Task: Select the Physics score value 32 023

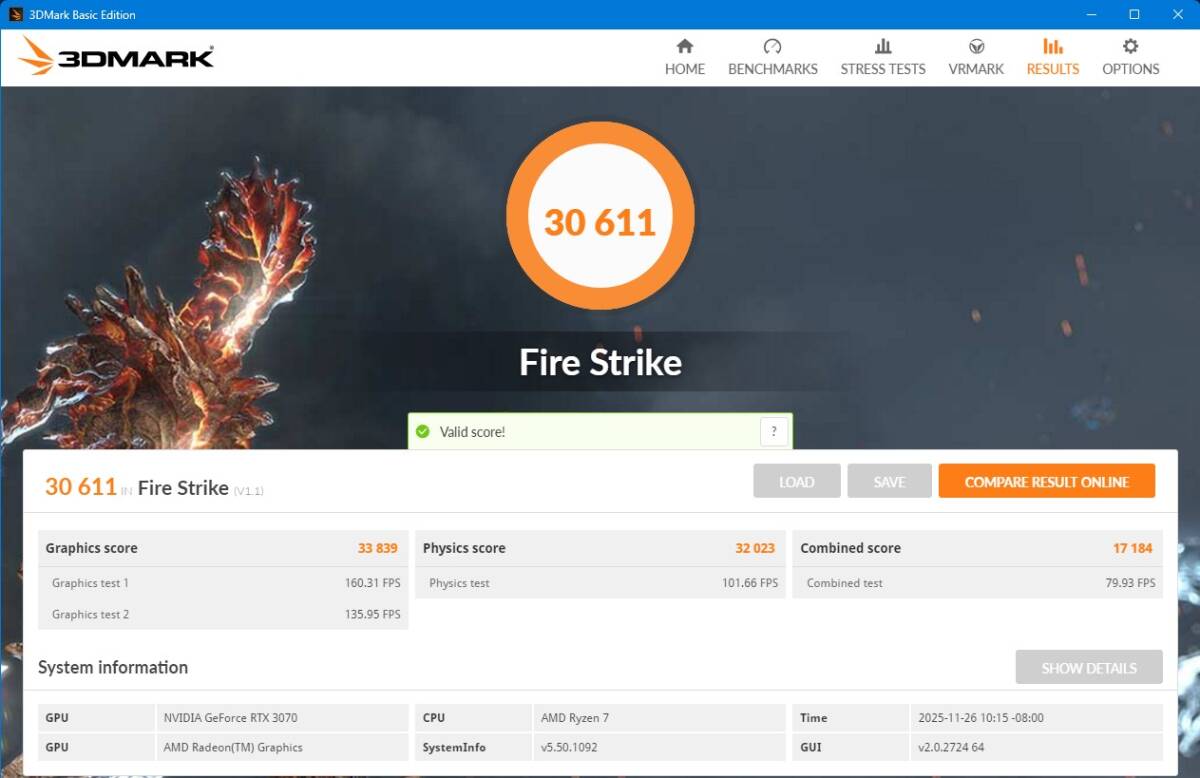Action: point(755,548)
